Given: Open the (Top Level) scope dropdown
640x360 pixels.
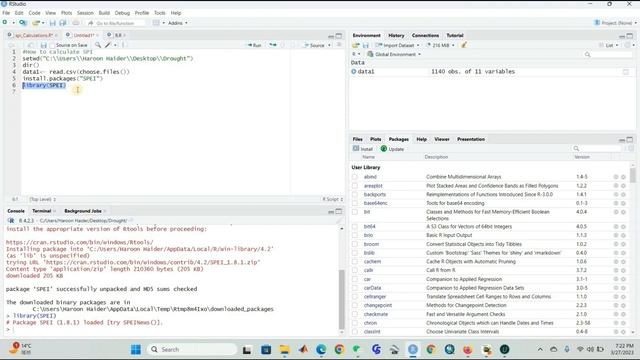Looking at the screenshot, I should (x=42, y=199).
